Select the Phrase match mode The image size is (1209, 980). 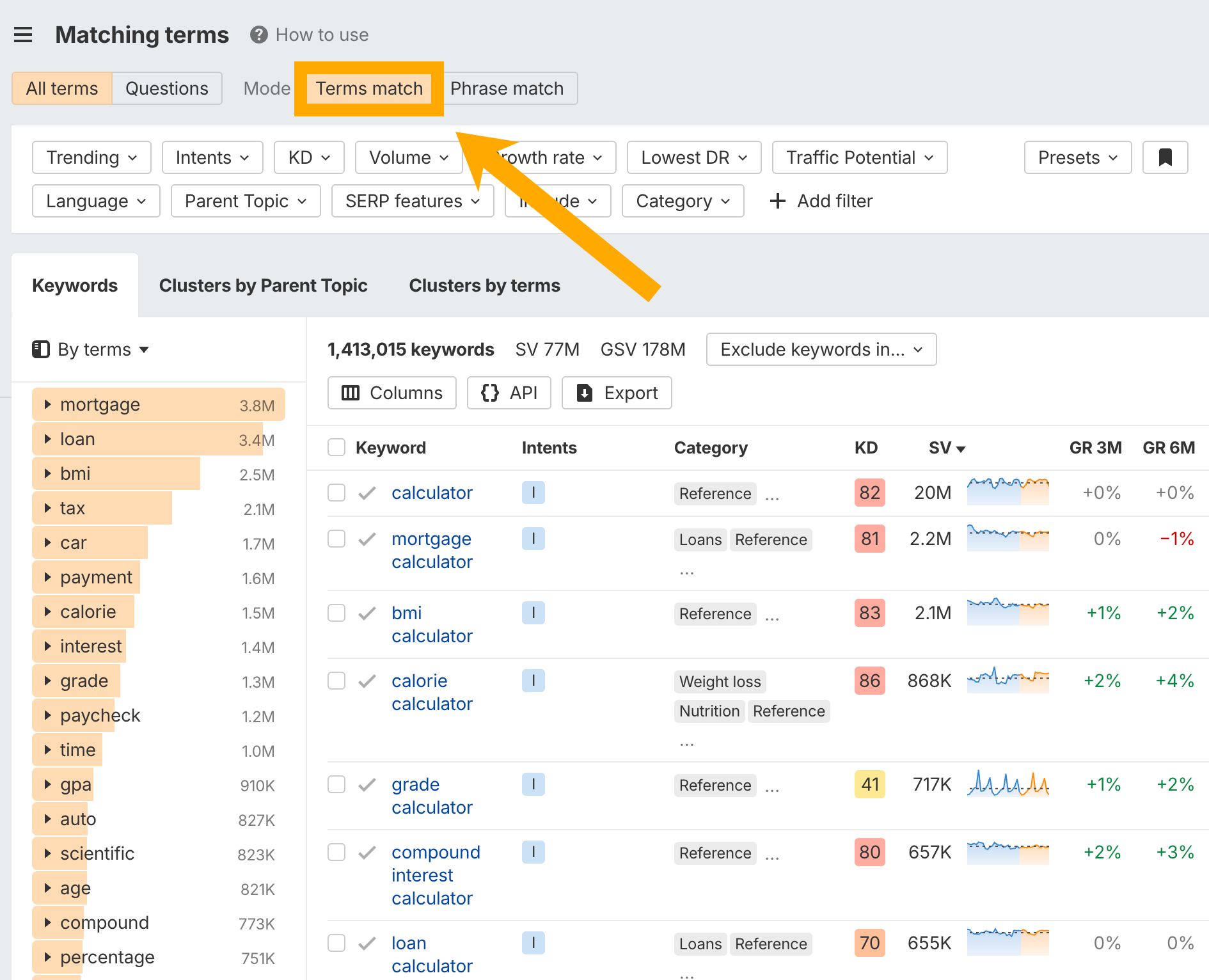(507, 88)
